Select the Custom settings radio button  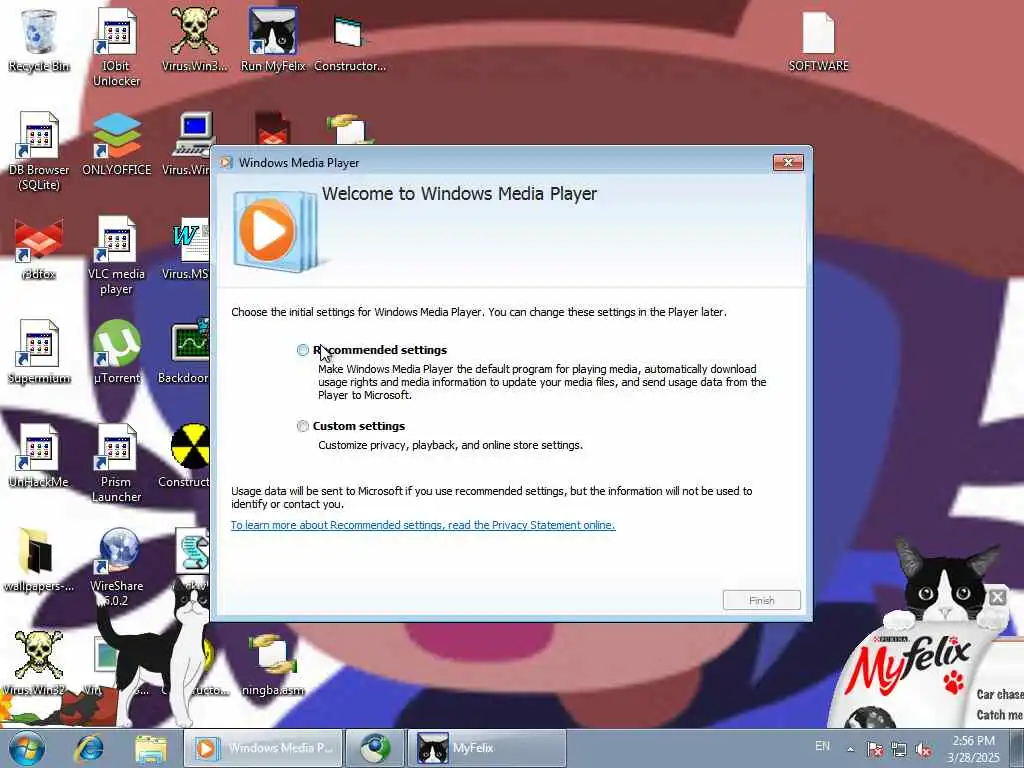click(x=302, y=426)
